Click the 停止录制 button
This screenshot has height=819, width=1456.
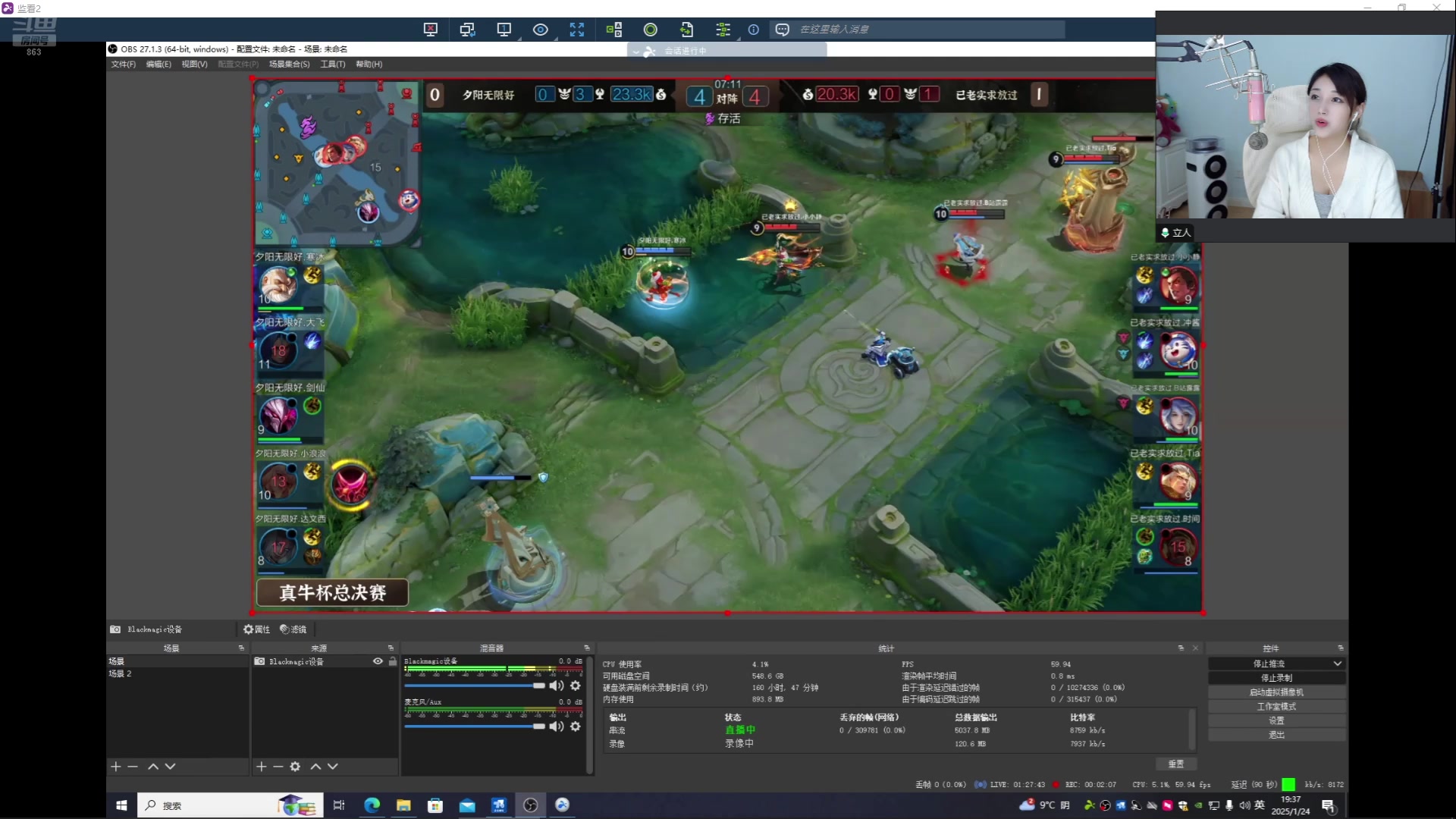point(1277,679)
